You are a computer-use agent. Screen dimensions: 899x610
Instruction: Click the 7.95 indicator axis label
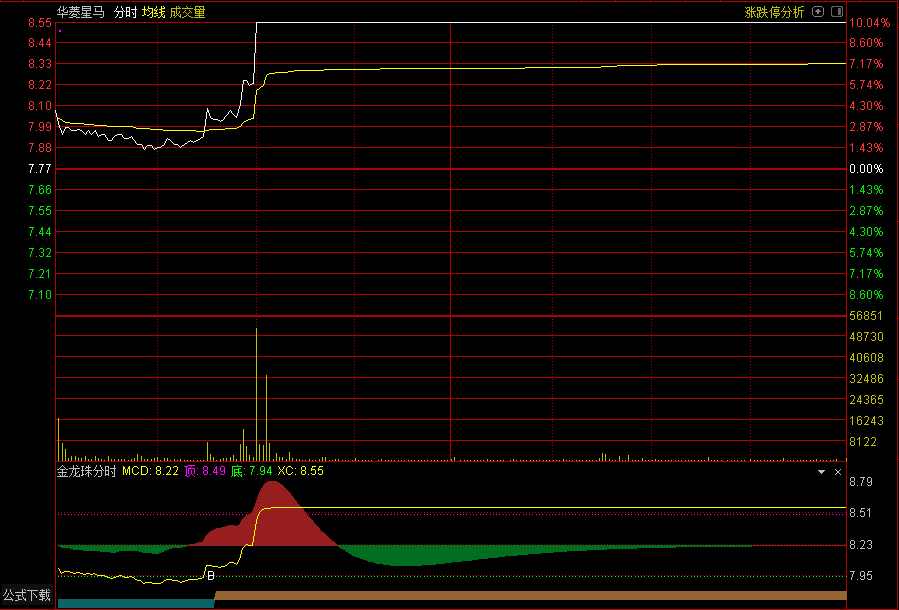click(861, 576)
